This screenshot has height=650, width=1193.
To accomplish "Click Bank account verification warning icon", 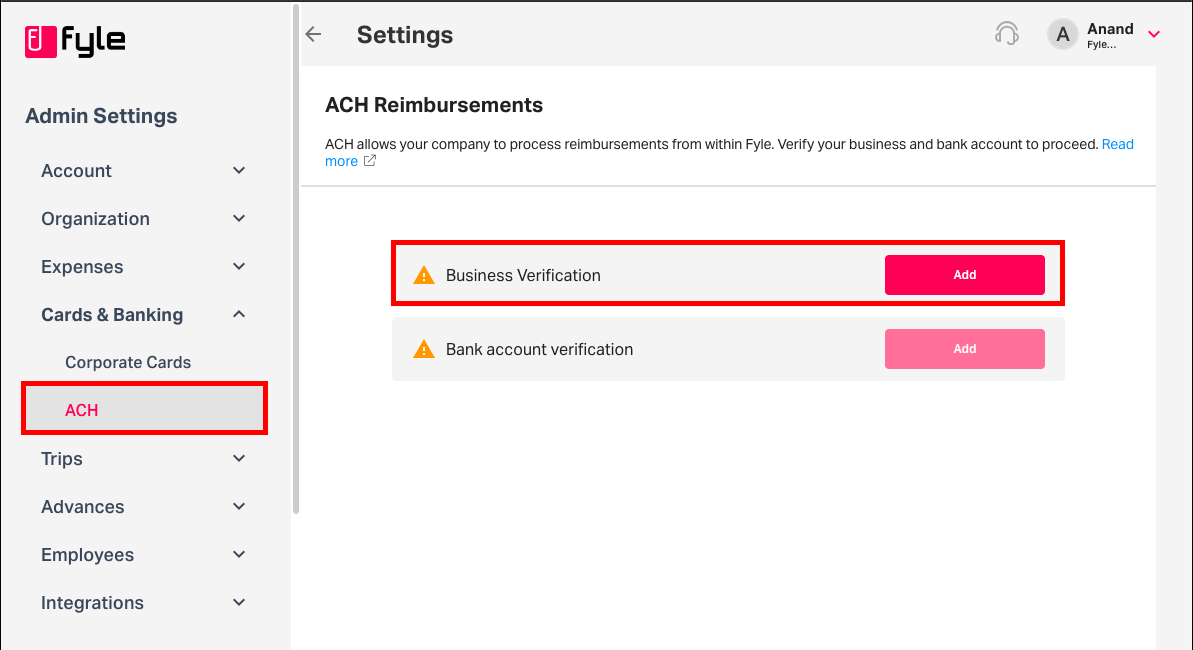I will (x=424, y=350).
